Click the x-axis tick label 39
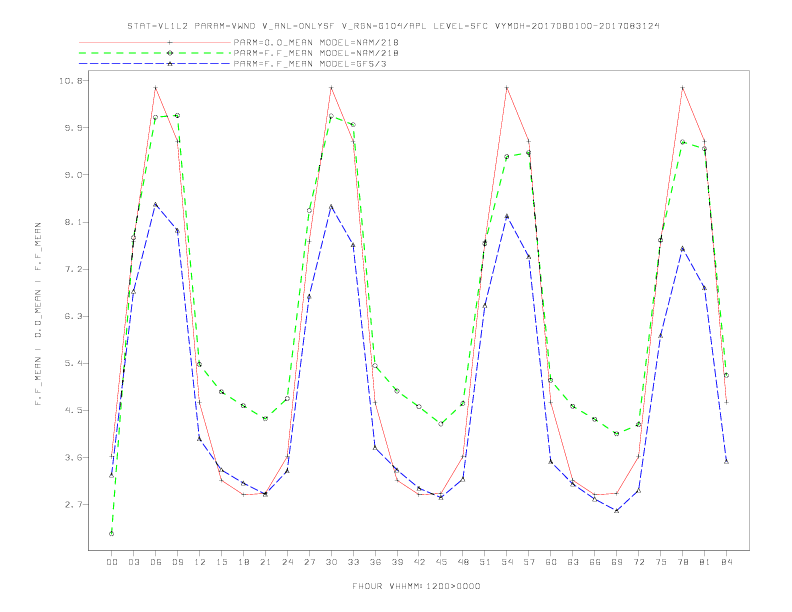This screenshot has height=612, width=792. (397, 562)
